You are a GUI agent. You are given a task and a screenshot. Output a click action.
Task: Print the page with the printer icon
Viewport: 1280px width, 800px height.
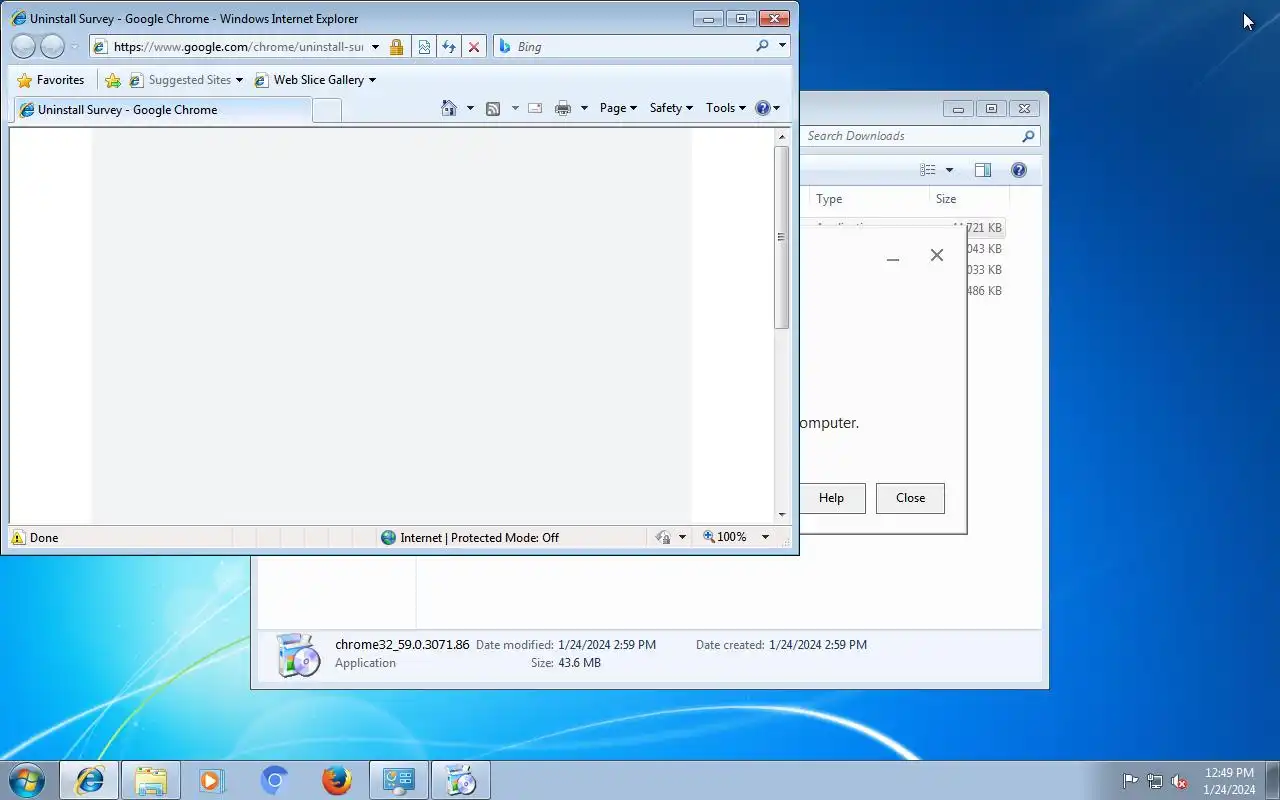coord(563,108)
